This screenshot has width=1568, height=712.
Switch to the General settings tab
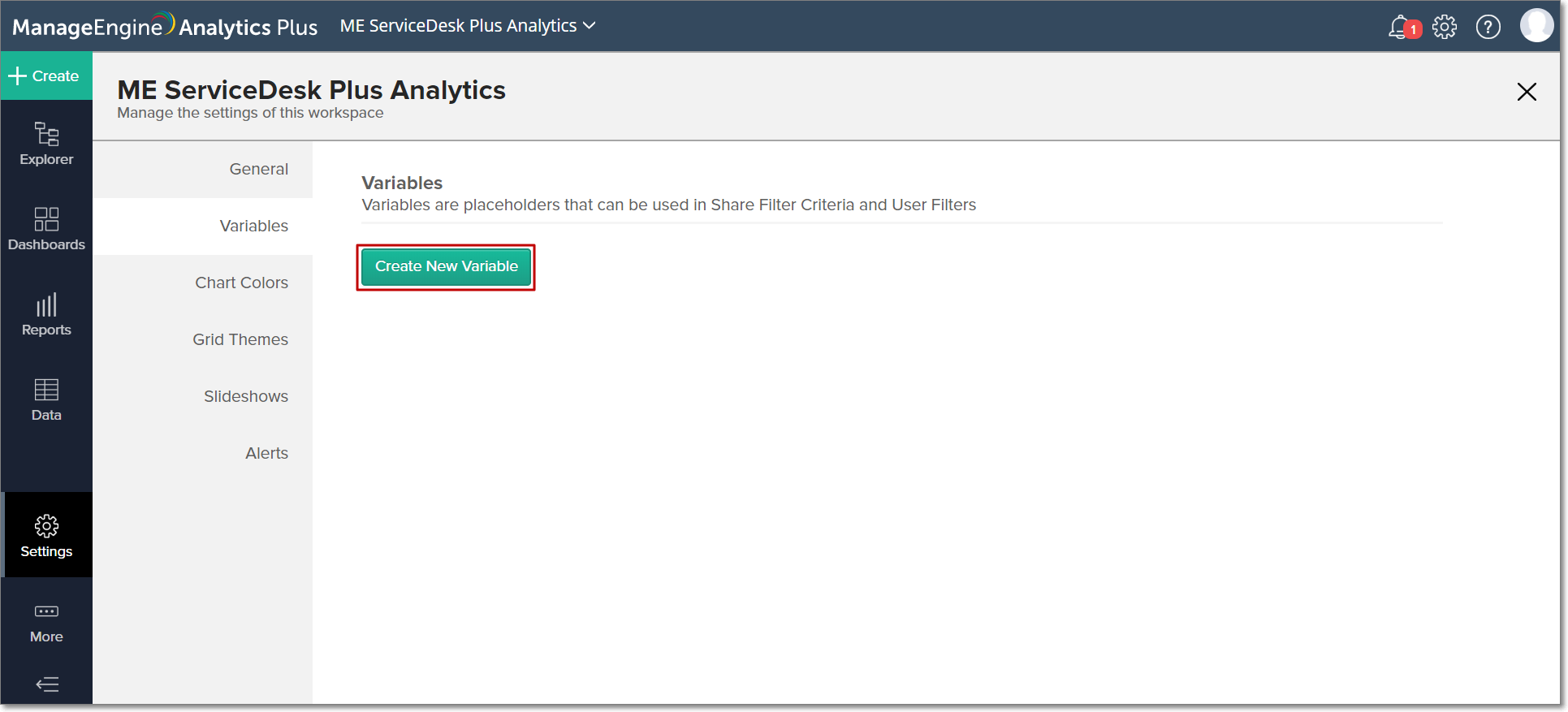(x=258, y=169)
